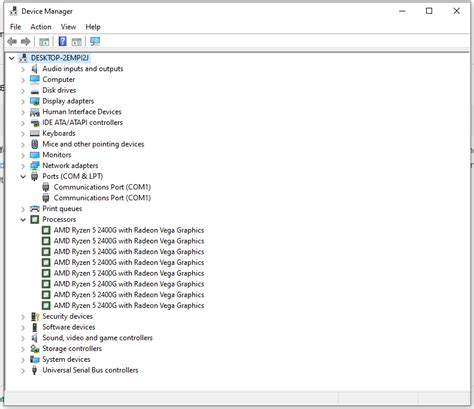Screen dimensions: 474x409
Task: Collapse the Processors category
Action: pos(23,220)
